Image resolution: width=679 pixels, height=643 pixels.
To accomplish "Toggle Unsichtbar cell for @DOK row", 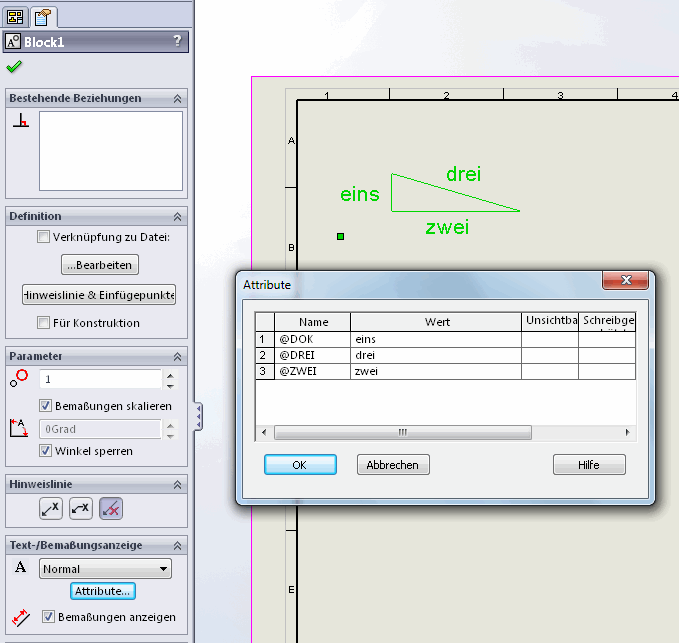I will click(x=550, y=339).
